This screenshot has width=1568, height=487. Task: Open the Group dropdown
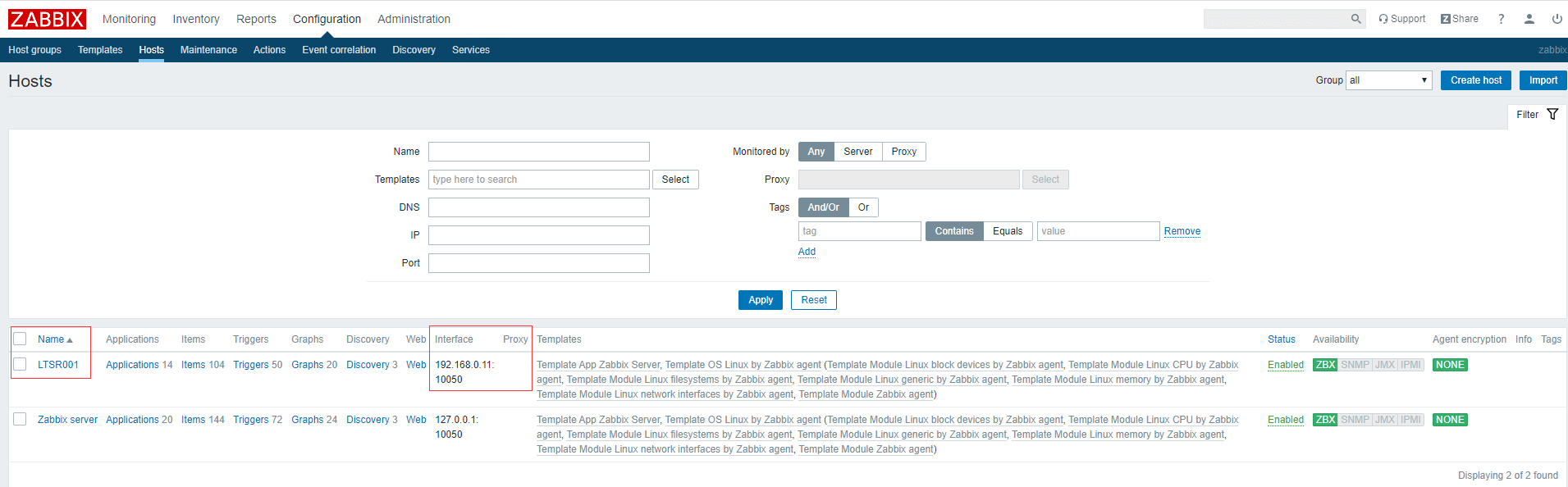1389,80
